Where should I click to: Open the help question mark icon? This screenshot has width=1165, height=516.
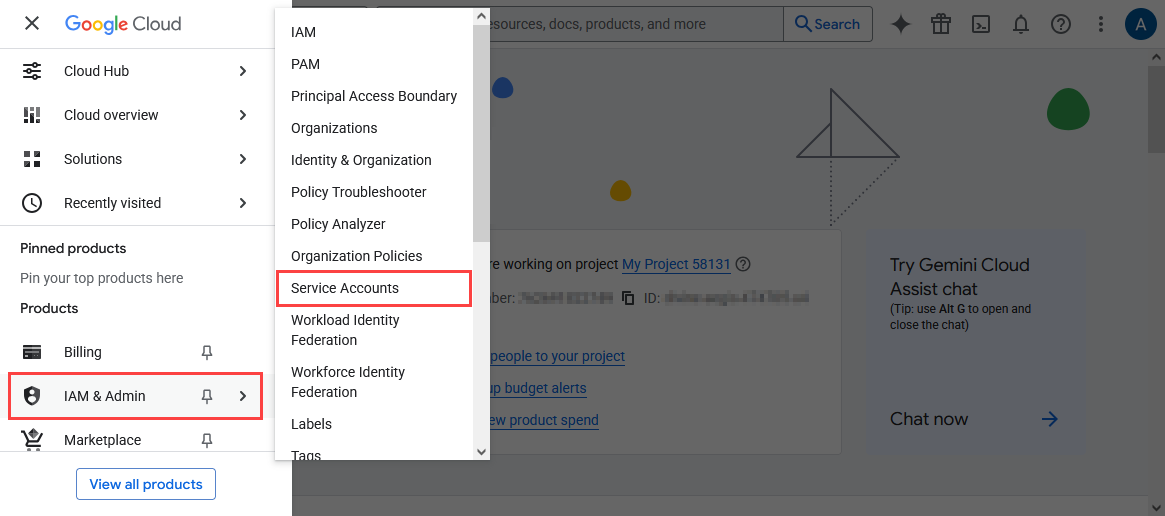click(1061, 24)
